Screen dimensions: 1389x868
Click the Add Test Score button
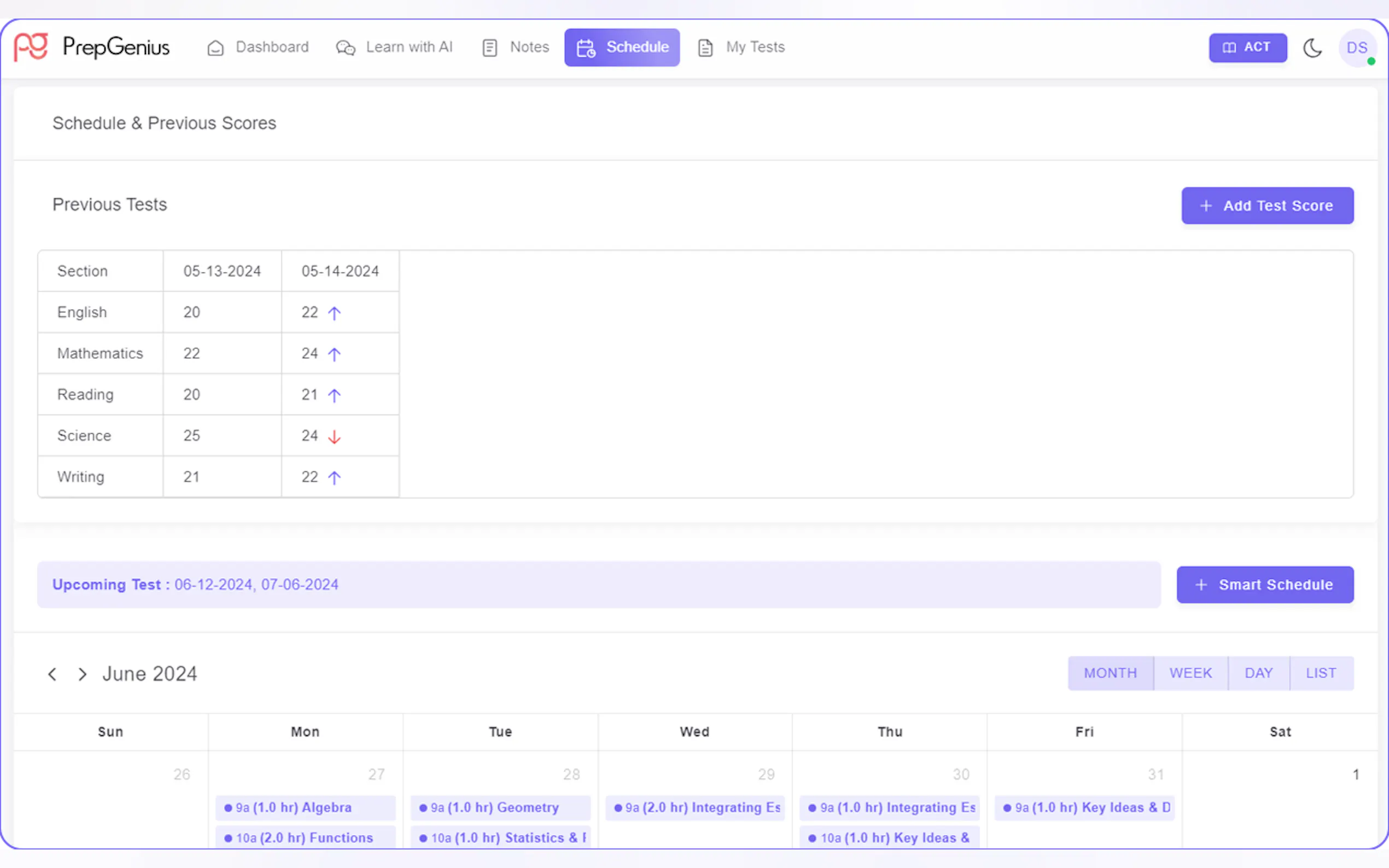click(x=1267, y=206)
